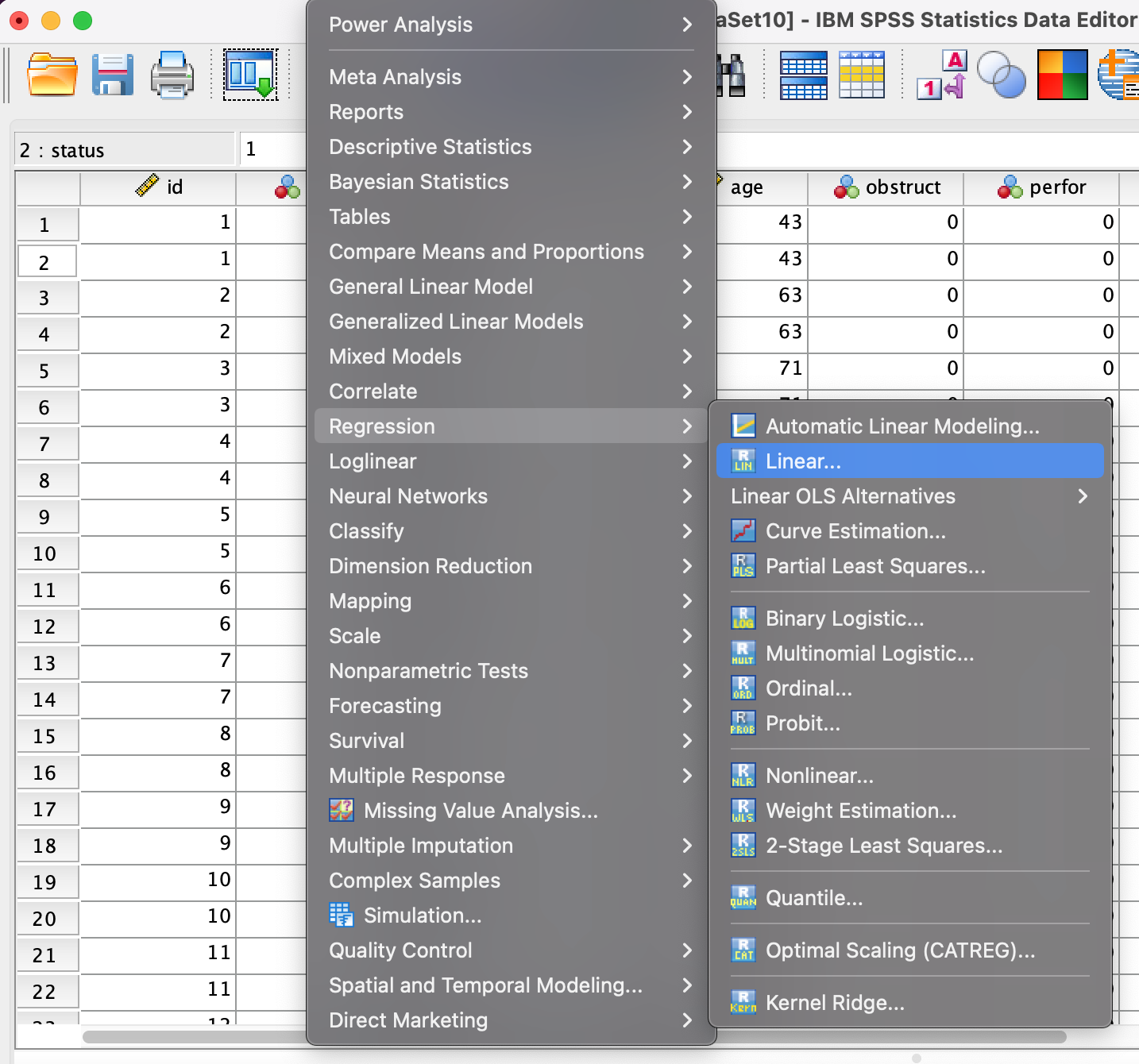Select the obstruct column header
The height and width of the screenshot is (1064, 1139).
coord(886,187)
